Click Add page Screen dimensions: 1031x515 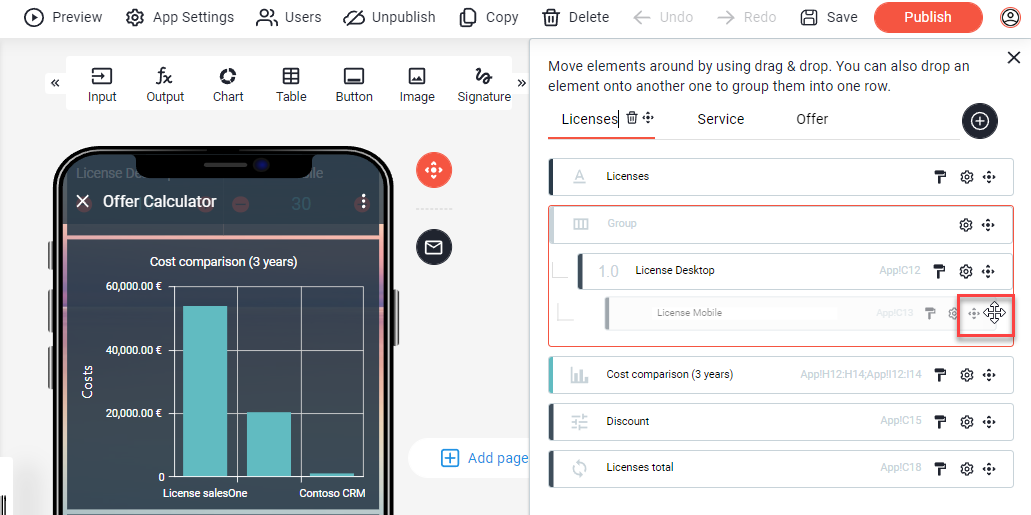point(485,458)
